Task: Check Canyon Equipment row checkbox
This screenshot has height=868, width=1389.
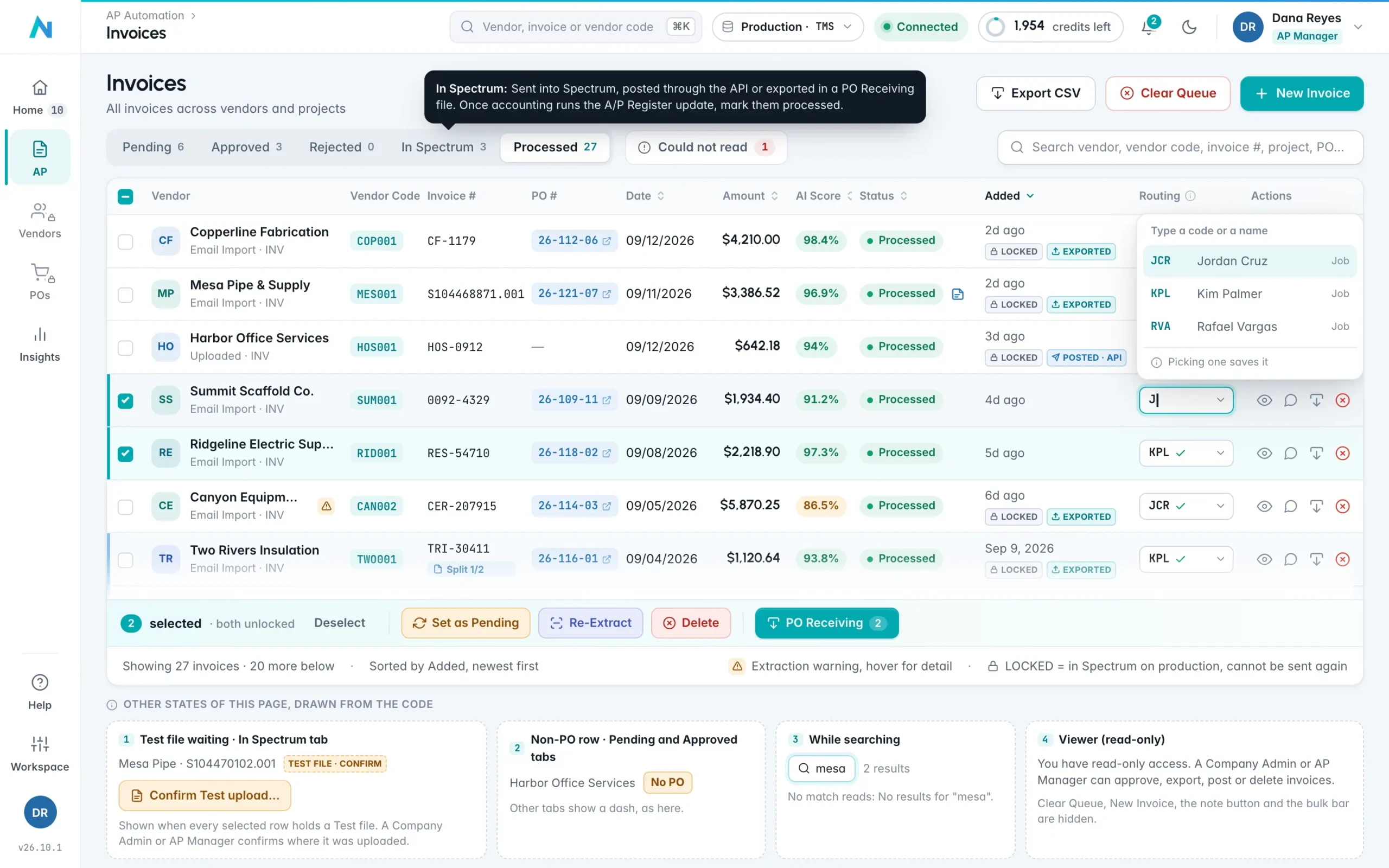Action: coord(125,507)
